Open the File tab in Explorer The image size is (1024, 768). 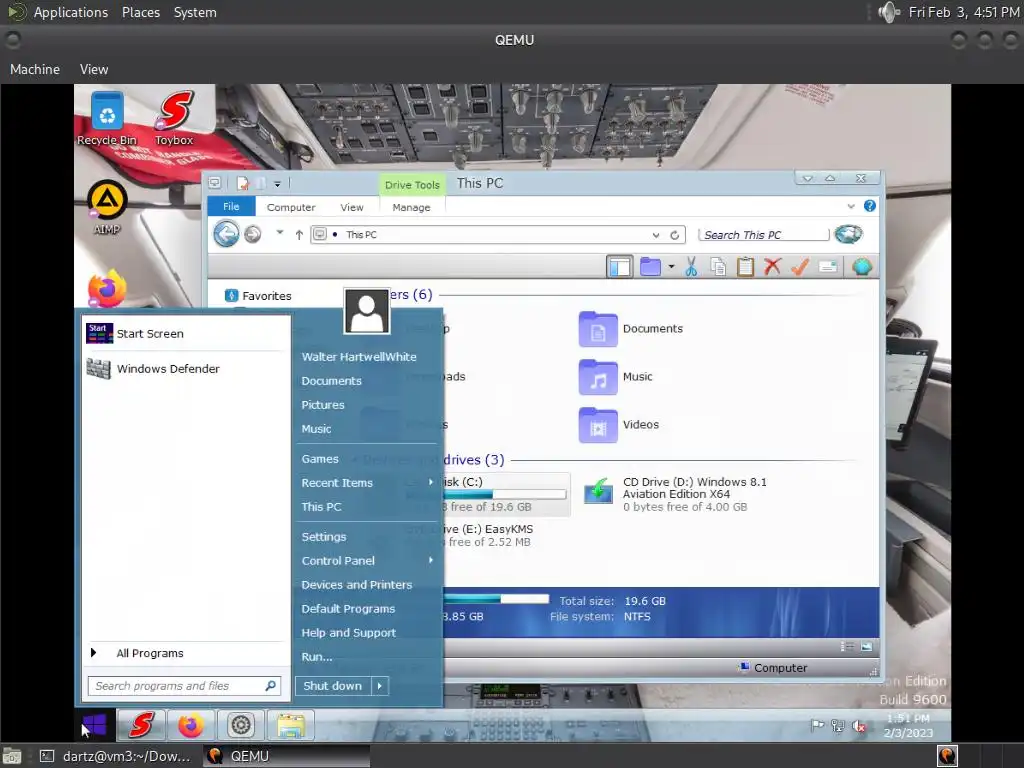(231, 206)
